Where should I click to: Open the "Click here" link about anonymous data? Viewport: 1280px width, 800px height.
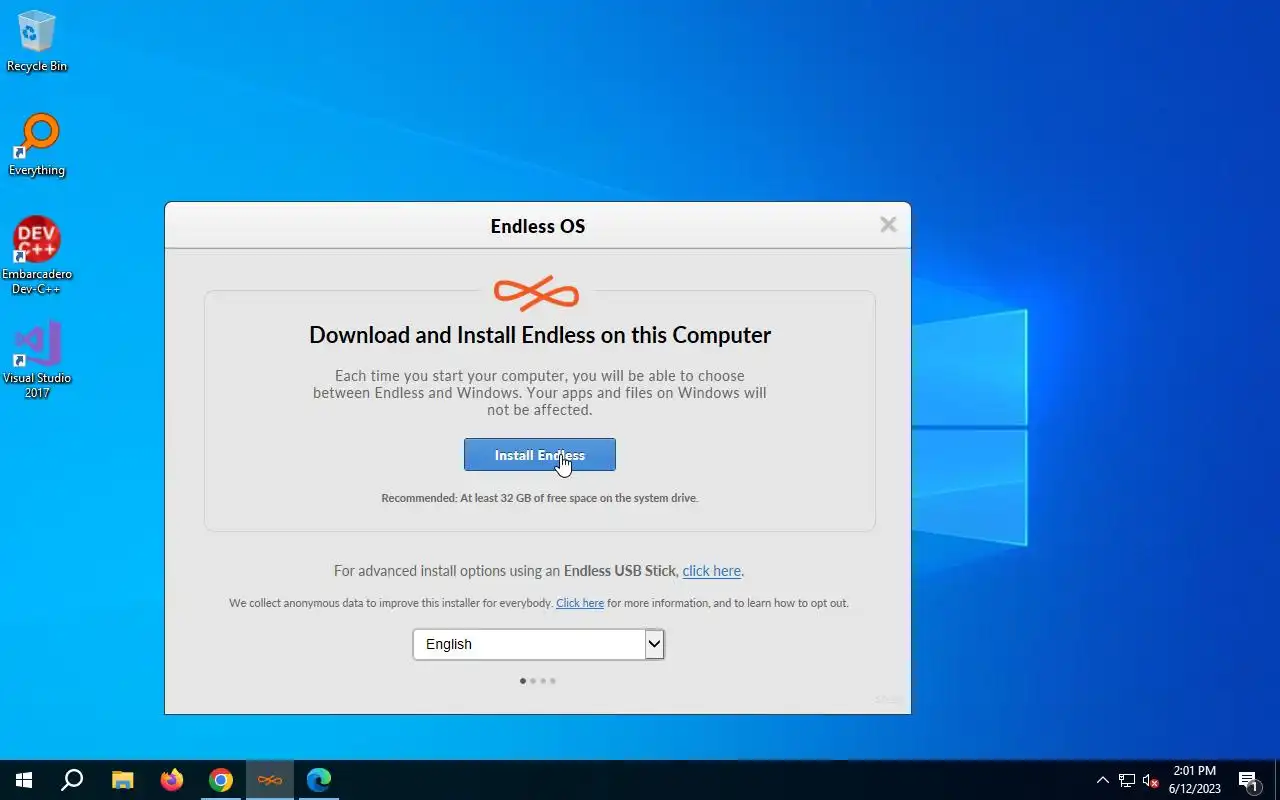click(x=580, y=603)
